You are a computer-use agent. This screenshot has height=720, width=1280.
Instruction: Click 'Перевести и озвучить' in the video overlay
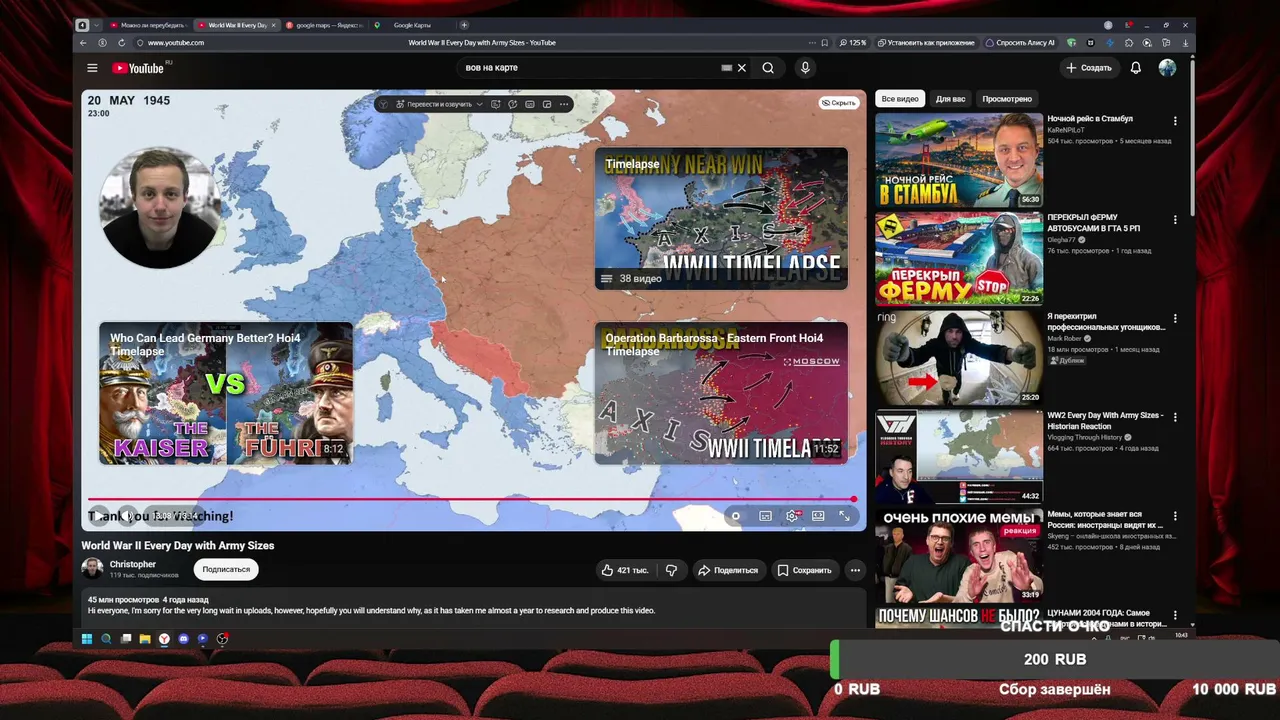433,104
